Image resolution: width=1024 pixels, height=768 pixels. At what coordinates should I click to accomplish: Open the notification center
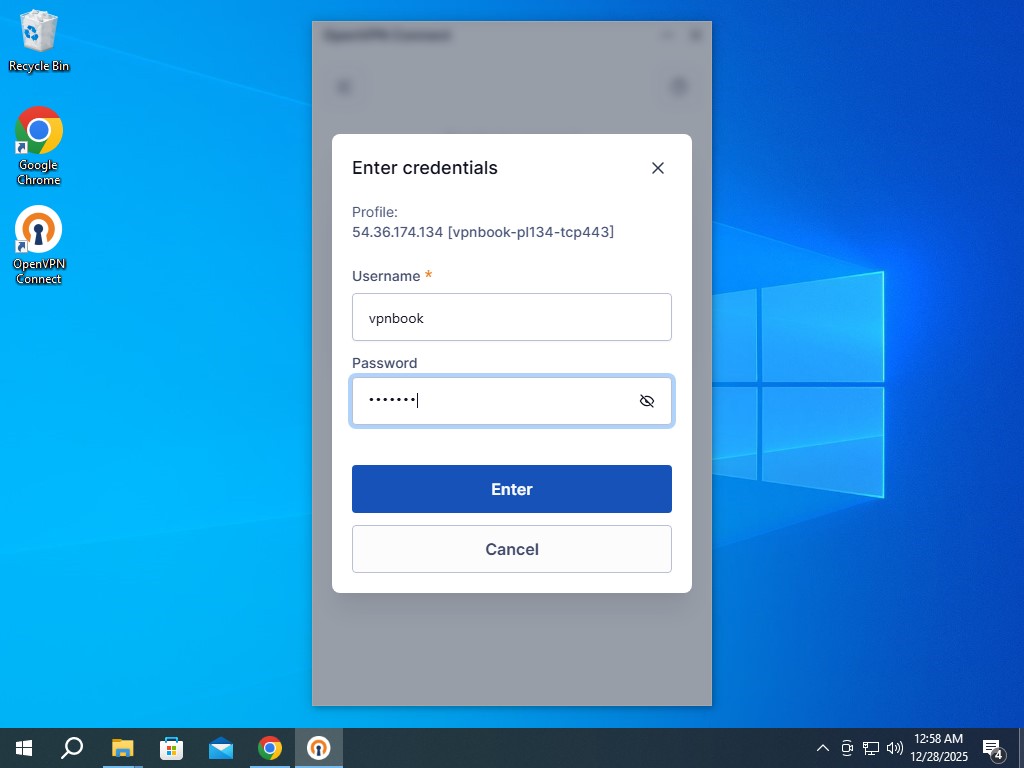pos(992,748)
